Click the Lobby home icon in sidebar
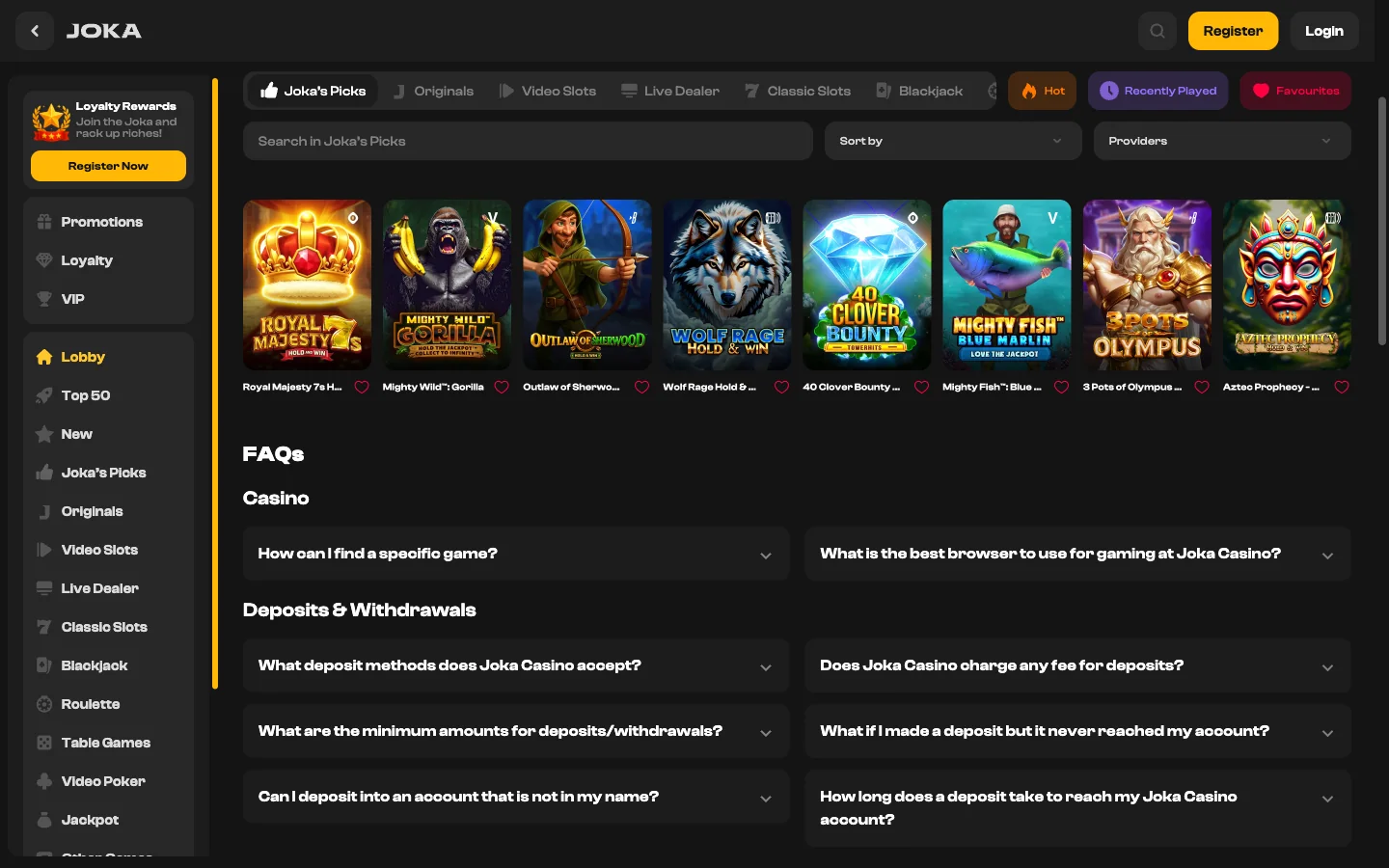 tap(44, 357)
